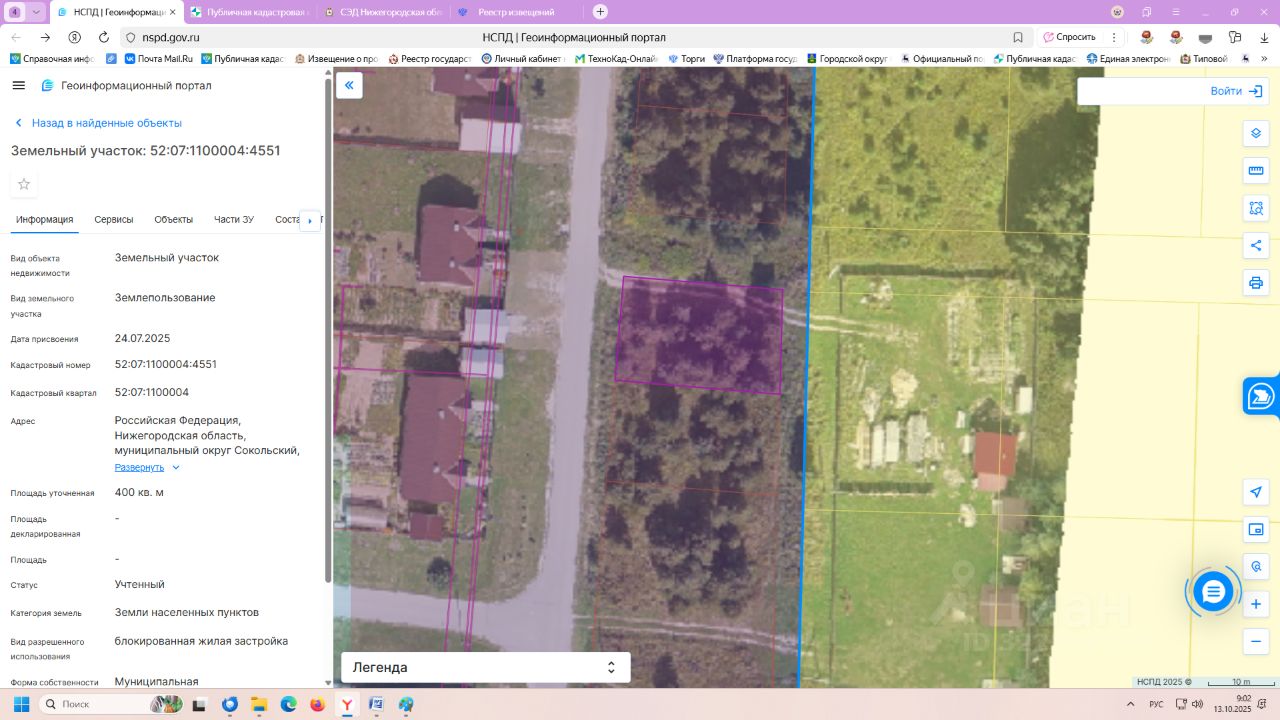Select the Информация tab

[45, 220]
